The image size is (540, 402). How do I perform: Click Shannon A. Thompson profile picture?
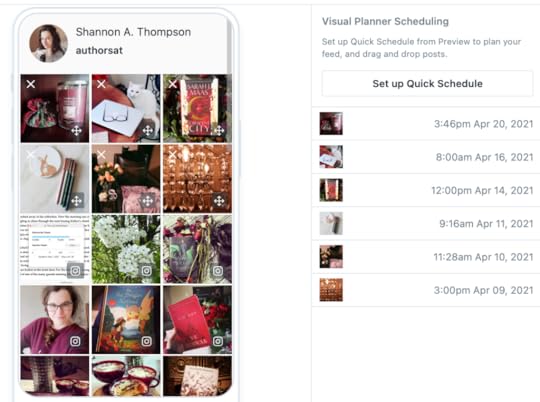pyautogui.click(x=48, y=43)
